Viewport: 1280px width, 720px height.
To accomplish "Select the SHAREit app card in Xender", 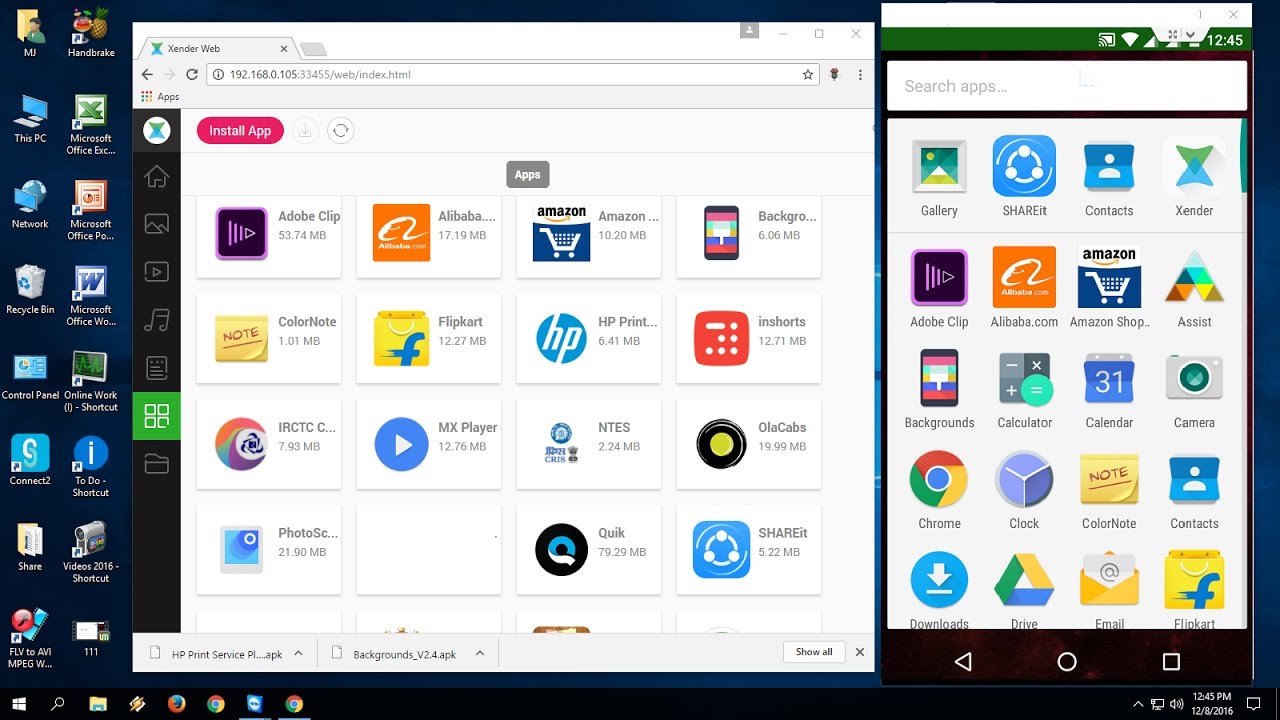I will tap(749, 549).
